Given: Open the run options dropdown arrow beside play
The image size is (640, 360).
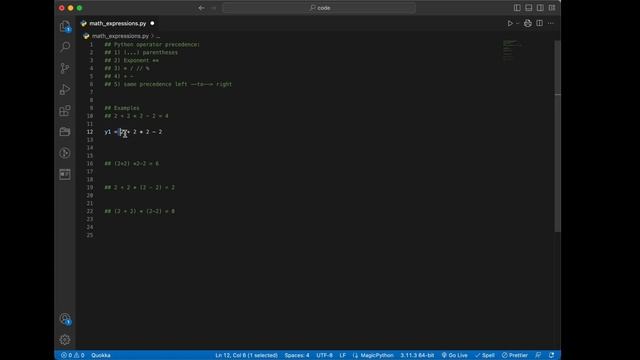Looking at the screenshot, I should click(518, 23).
